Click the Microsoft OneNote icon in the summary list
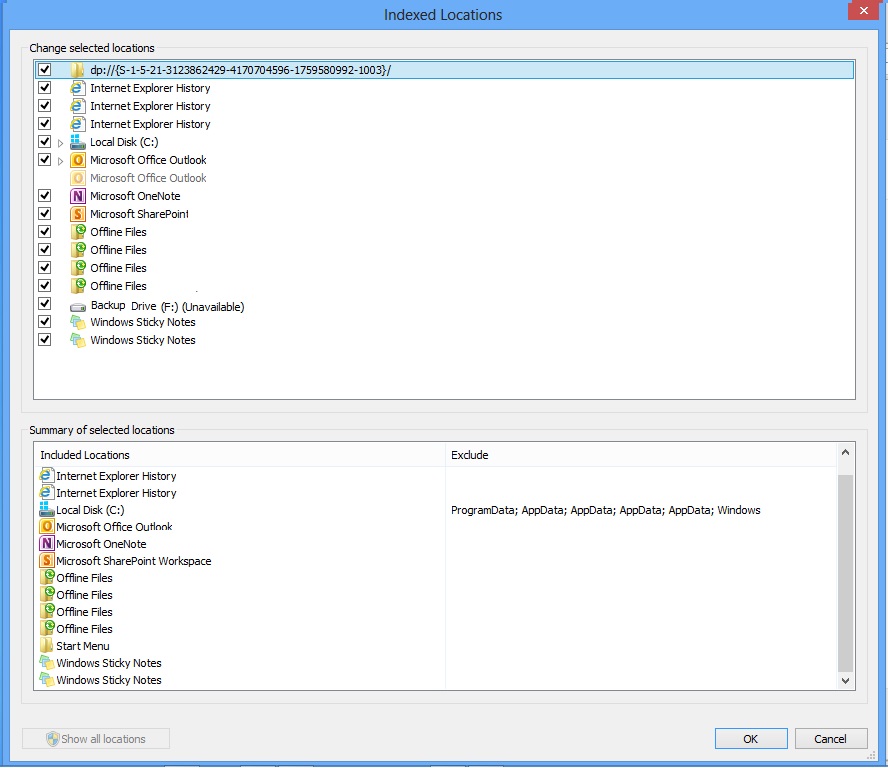The height and width of the screenshot is (768, 888). pyautogui.click(x=46, y=544)
